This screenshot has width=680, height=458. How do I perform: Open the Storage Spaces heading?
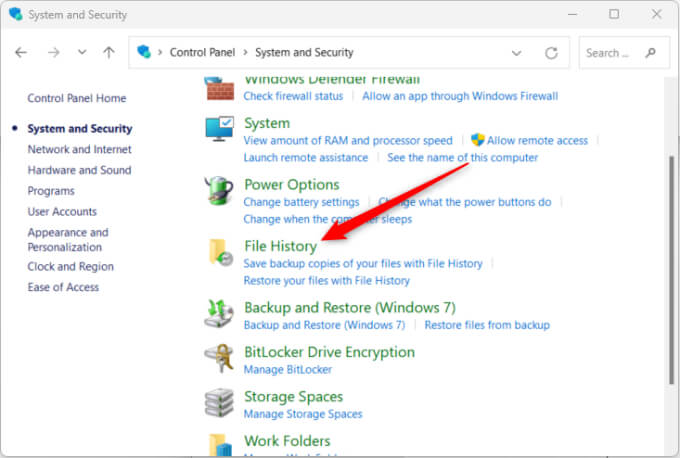tap(294, 397)
